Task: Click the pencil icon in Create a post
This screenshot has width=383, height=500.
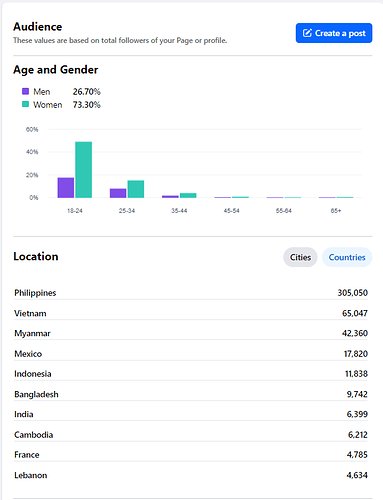Action: [307, 33]
